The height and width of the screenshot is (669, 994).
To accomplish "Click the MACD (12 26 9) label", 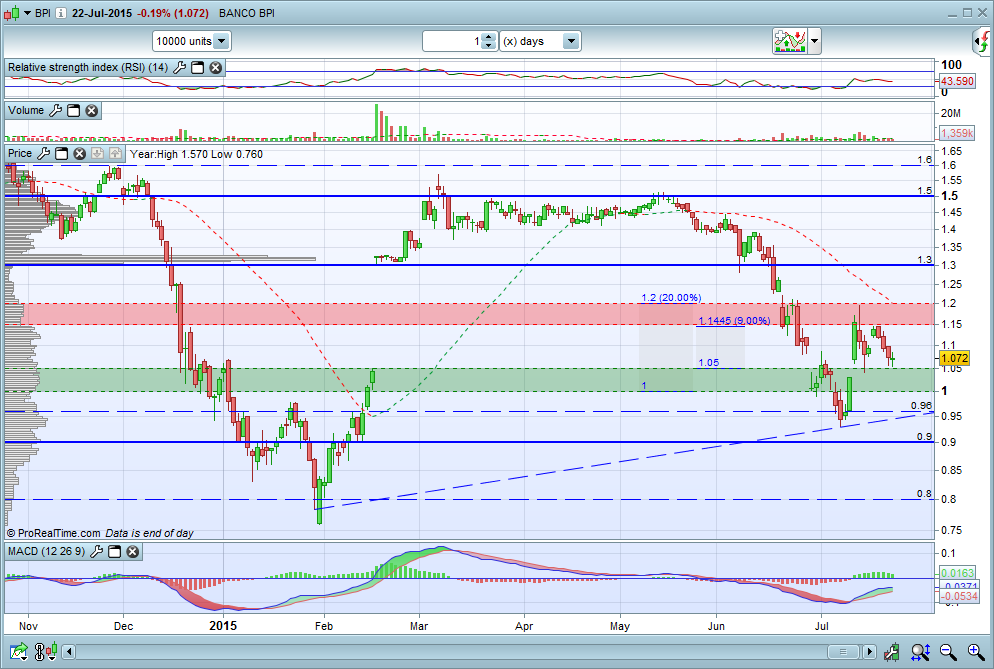I will 46,552.
